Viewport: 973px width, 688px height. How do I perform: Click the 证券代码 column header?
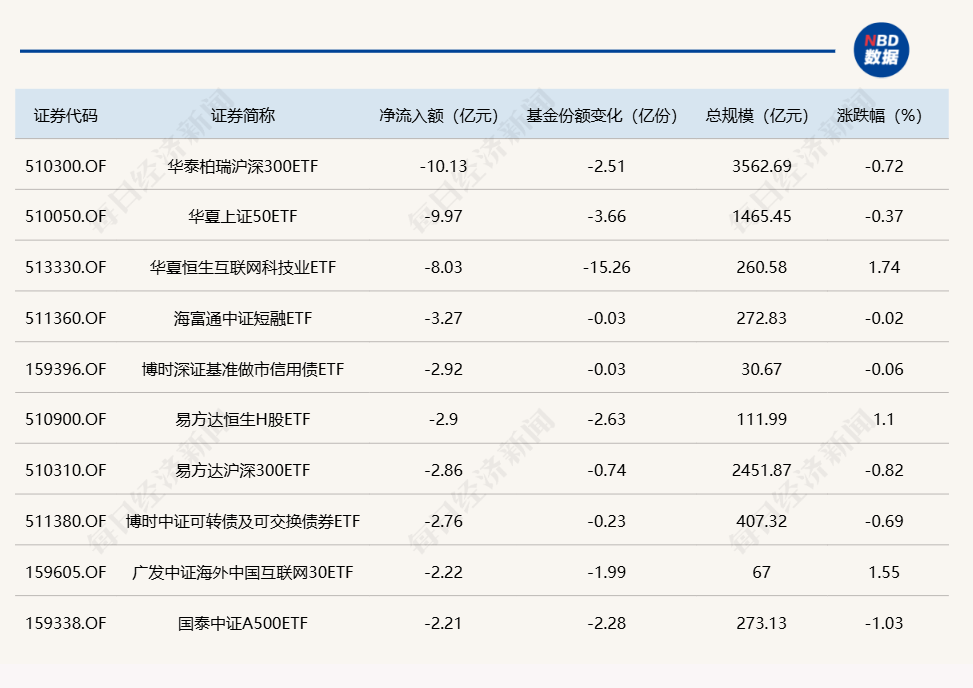pos(66,115)
